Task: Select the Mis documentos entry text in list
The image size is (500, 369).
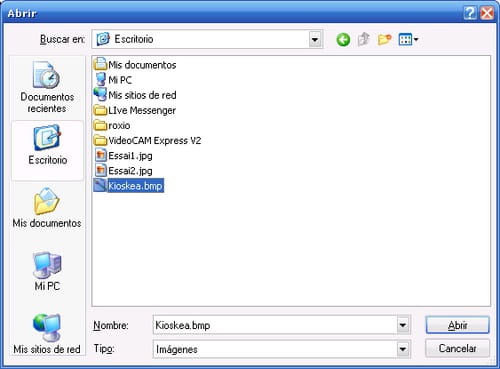Action: click(142, 65)
